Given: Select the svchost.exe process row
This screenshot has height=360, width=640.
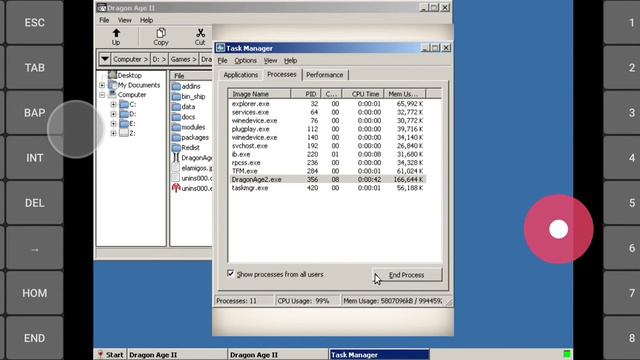Looking at the screenshot, I should (327, 146).
